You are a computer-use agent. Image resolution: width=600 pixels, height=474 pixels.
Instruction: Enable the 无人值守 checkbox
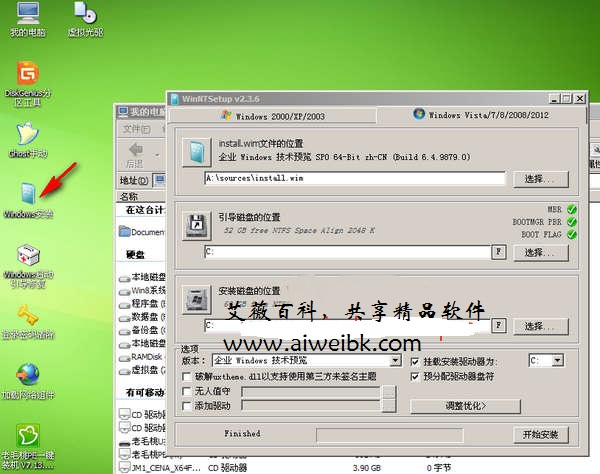(187, 391)
